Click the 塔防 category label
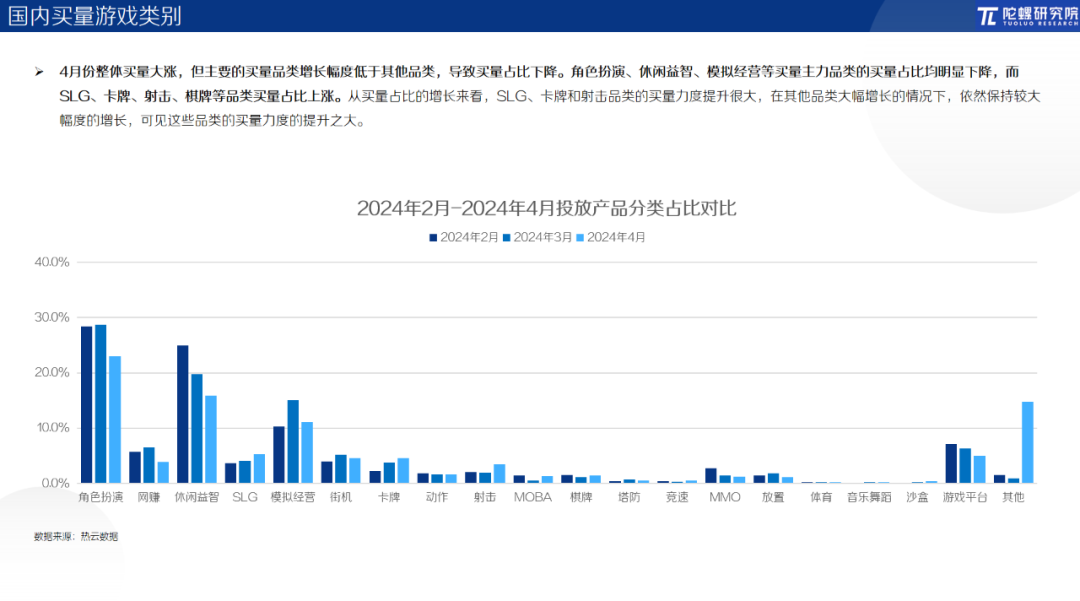 (x=629, y=497)
